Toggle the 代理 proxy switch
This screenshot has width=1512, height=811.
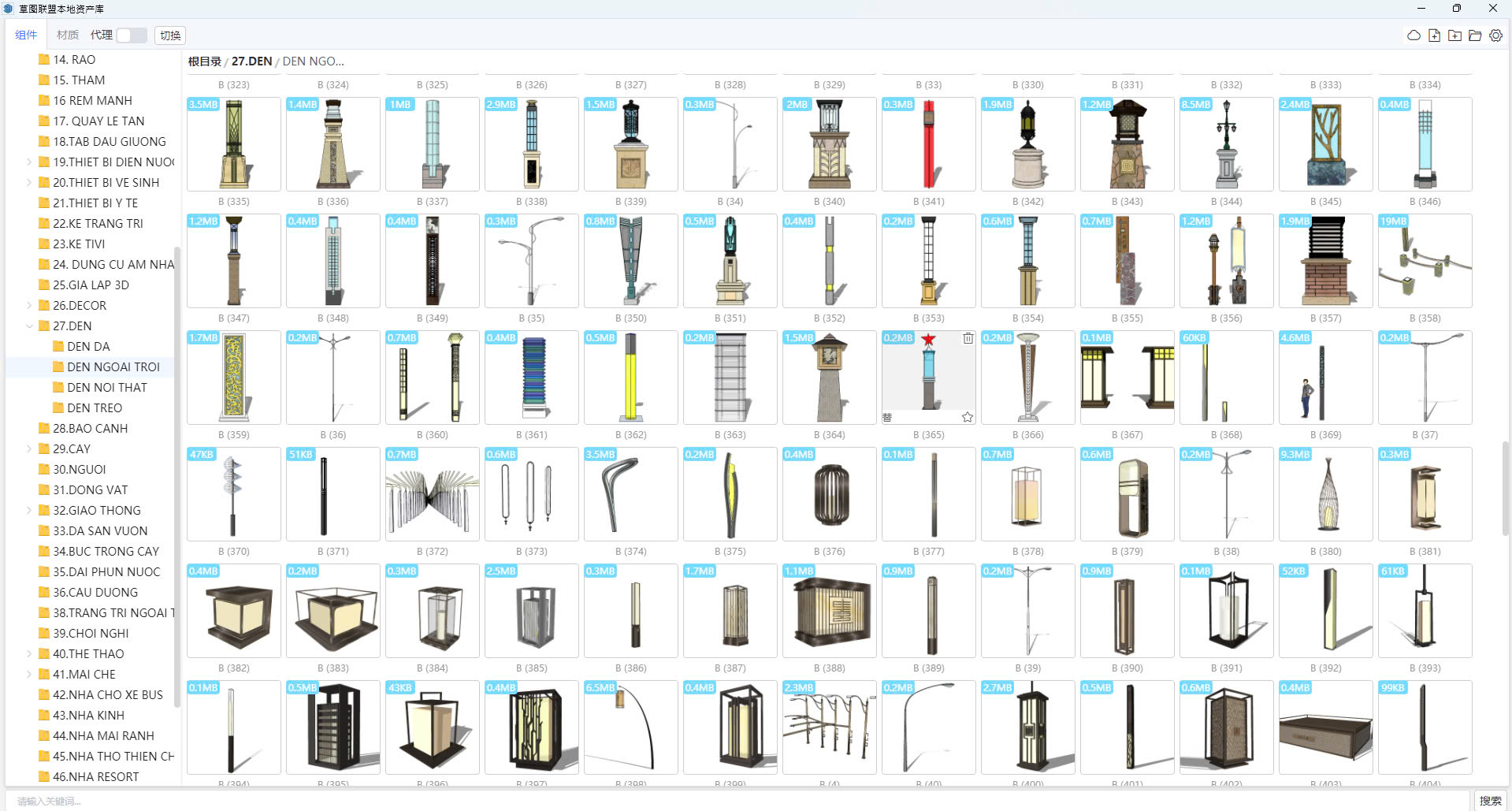pos(131,35)
